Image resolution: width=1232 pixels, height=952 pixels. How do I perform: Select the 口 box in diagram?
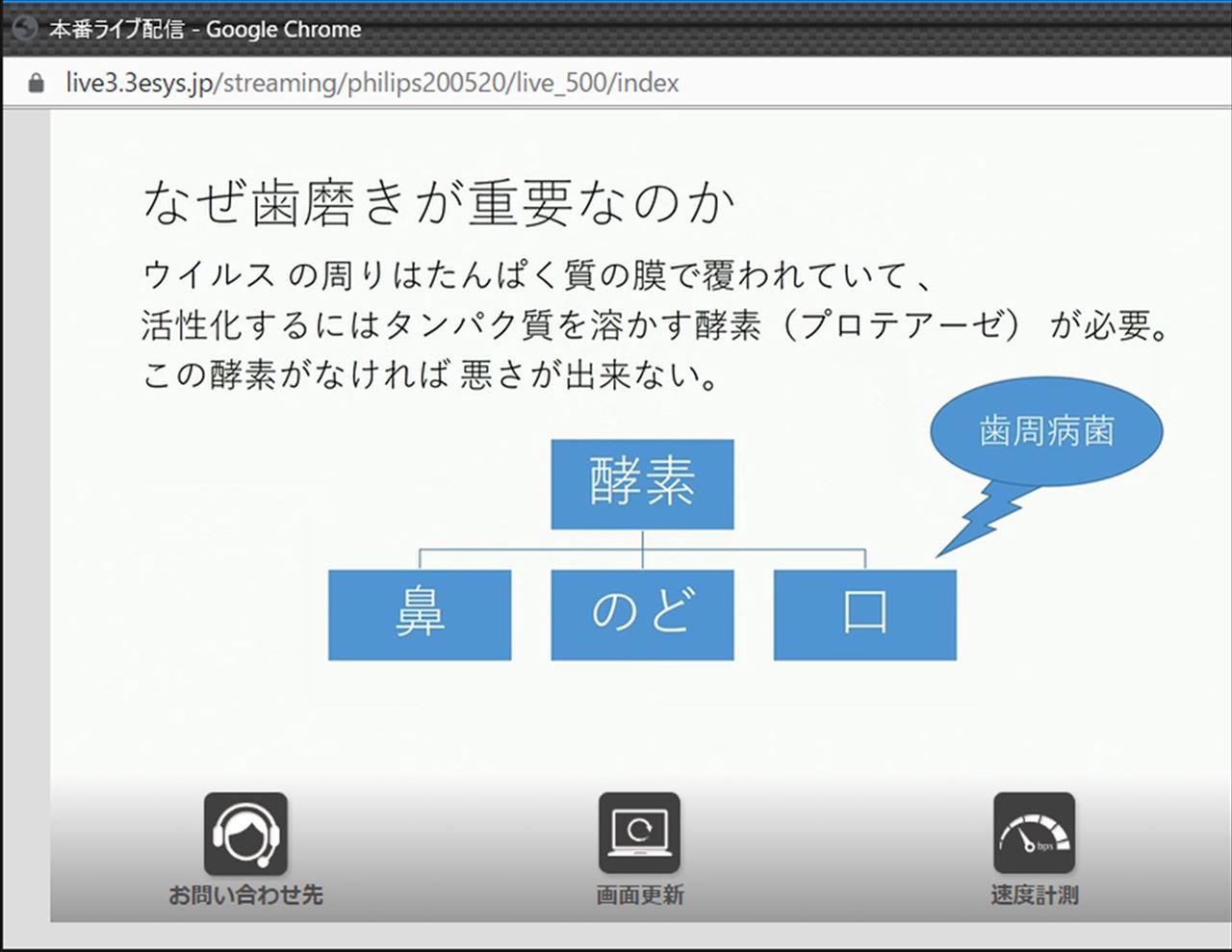click(864, 614)
